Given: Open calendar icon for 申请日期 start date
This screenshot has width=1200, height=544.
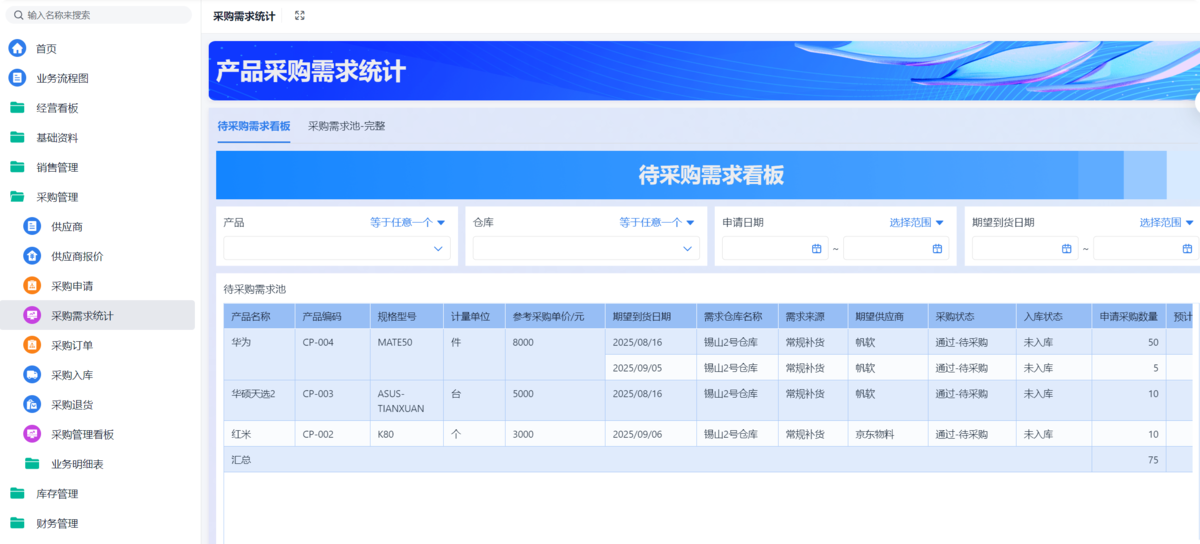Looking at the screenshot, I should [817, 248].
